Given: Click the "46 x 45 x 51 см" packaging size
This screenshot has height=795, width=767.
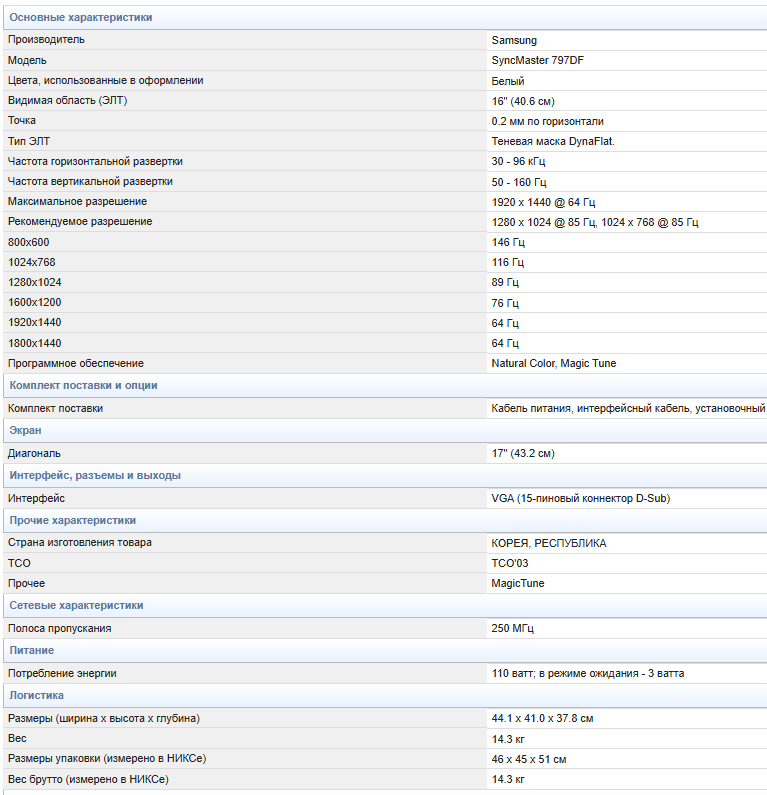Looking at the screenshot, I should (x=528, y=759).
